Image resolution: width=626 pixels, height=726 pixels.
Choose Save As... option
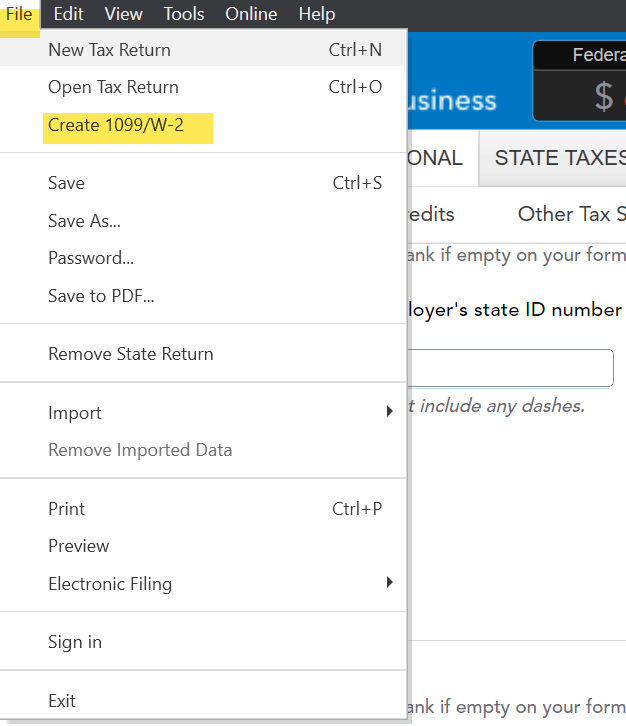tap(84, 221)
